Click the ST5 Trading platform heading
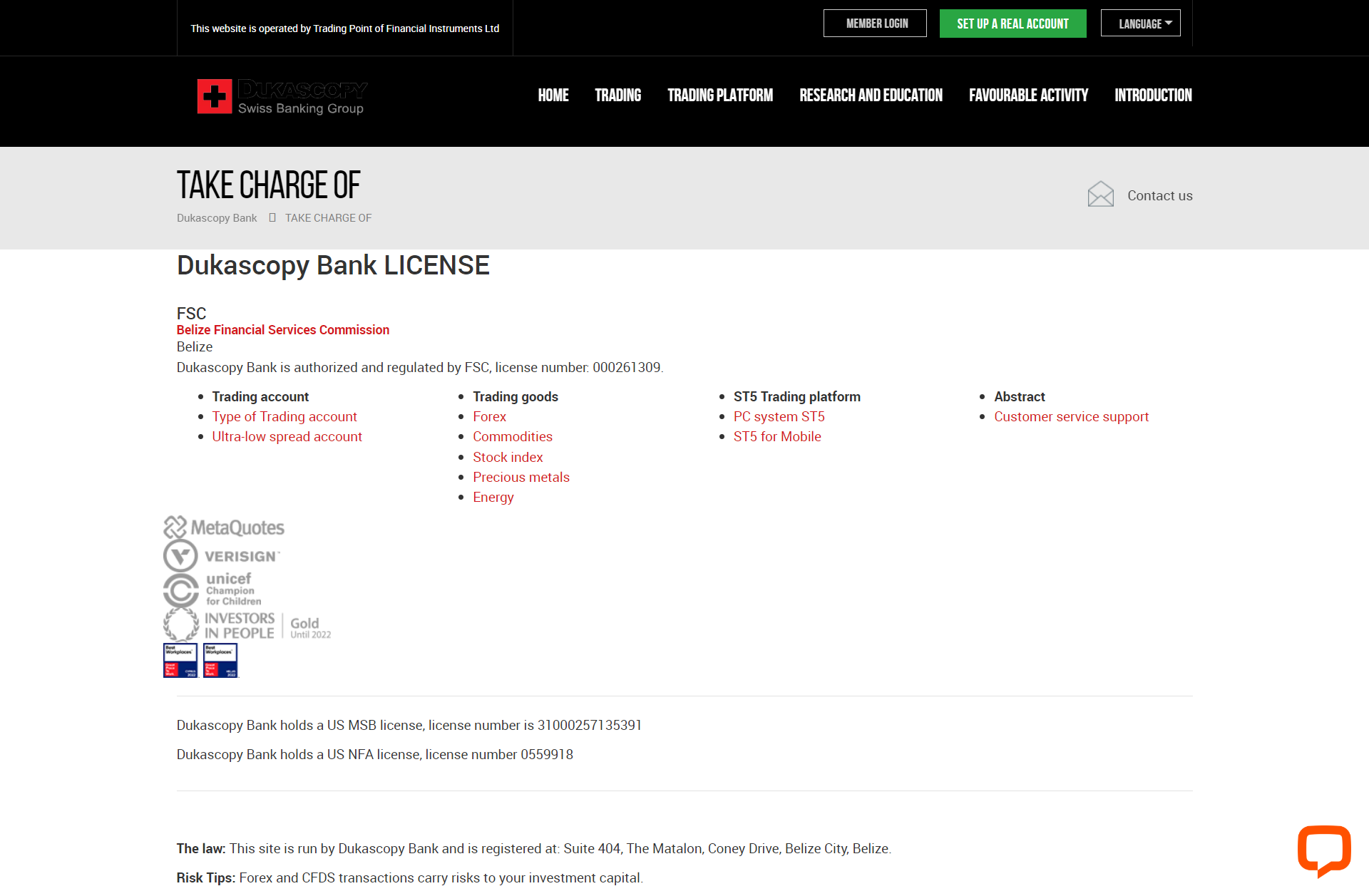 797,396
